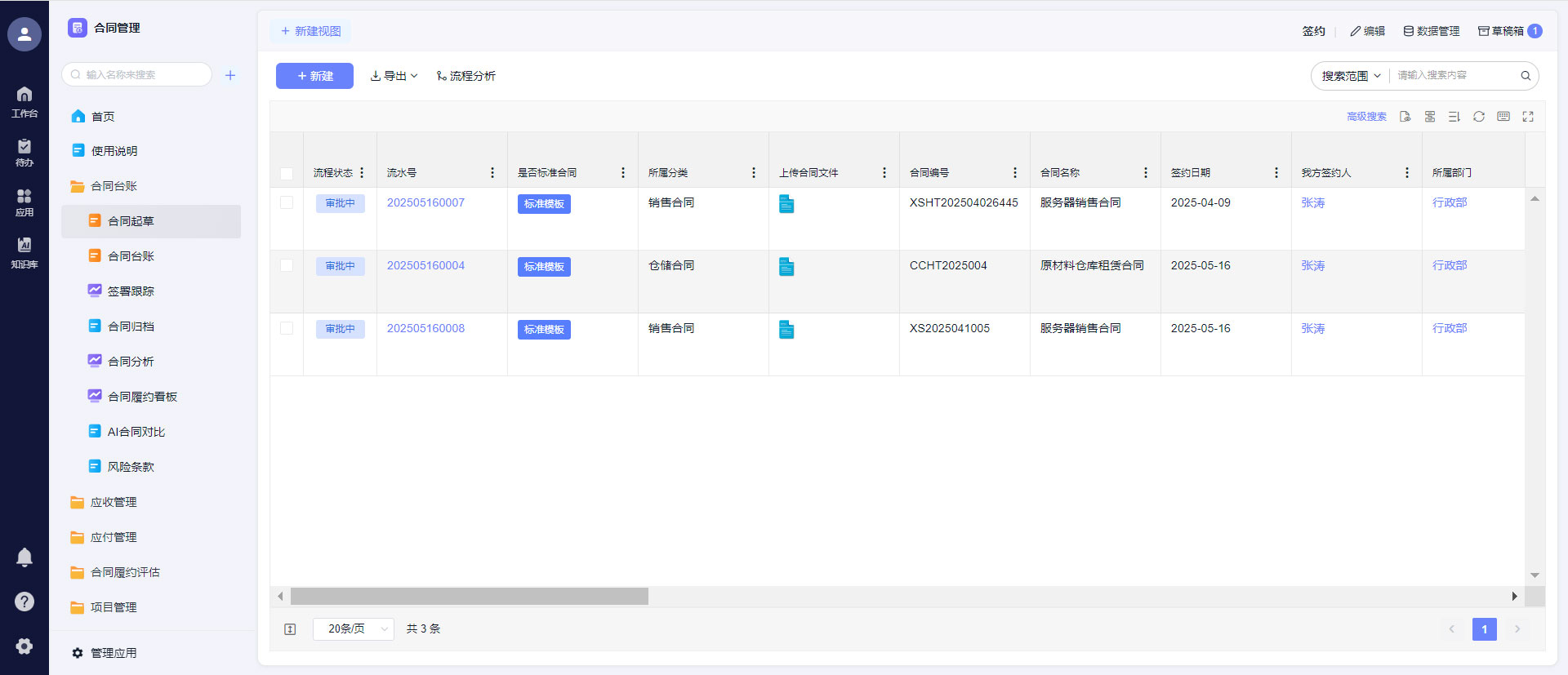Viewport: 1568px width, 675px height.
Task: Check the select-all checkbox in table header
Action: click(287, 173)
